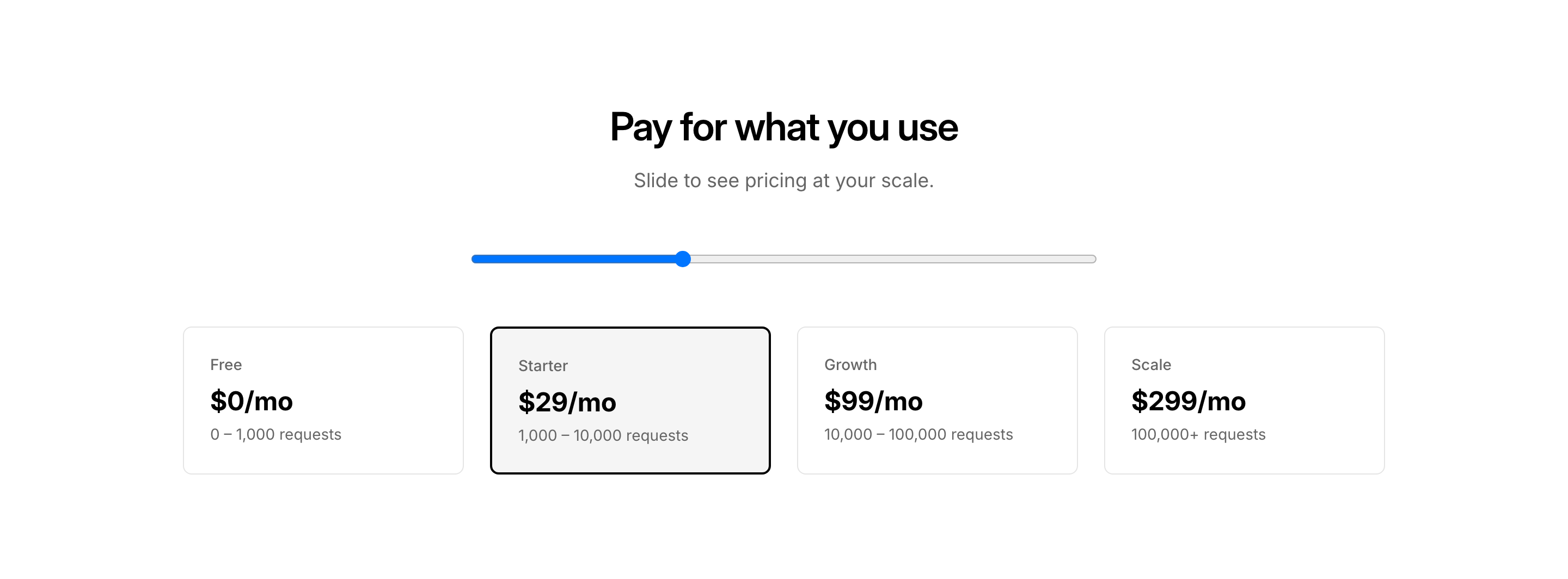Image resolution: width=1568 pixels, height=579 pixels.
Task: Click the $0/mo price text
Action: (252, 402)
